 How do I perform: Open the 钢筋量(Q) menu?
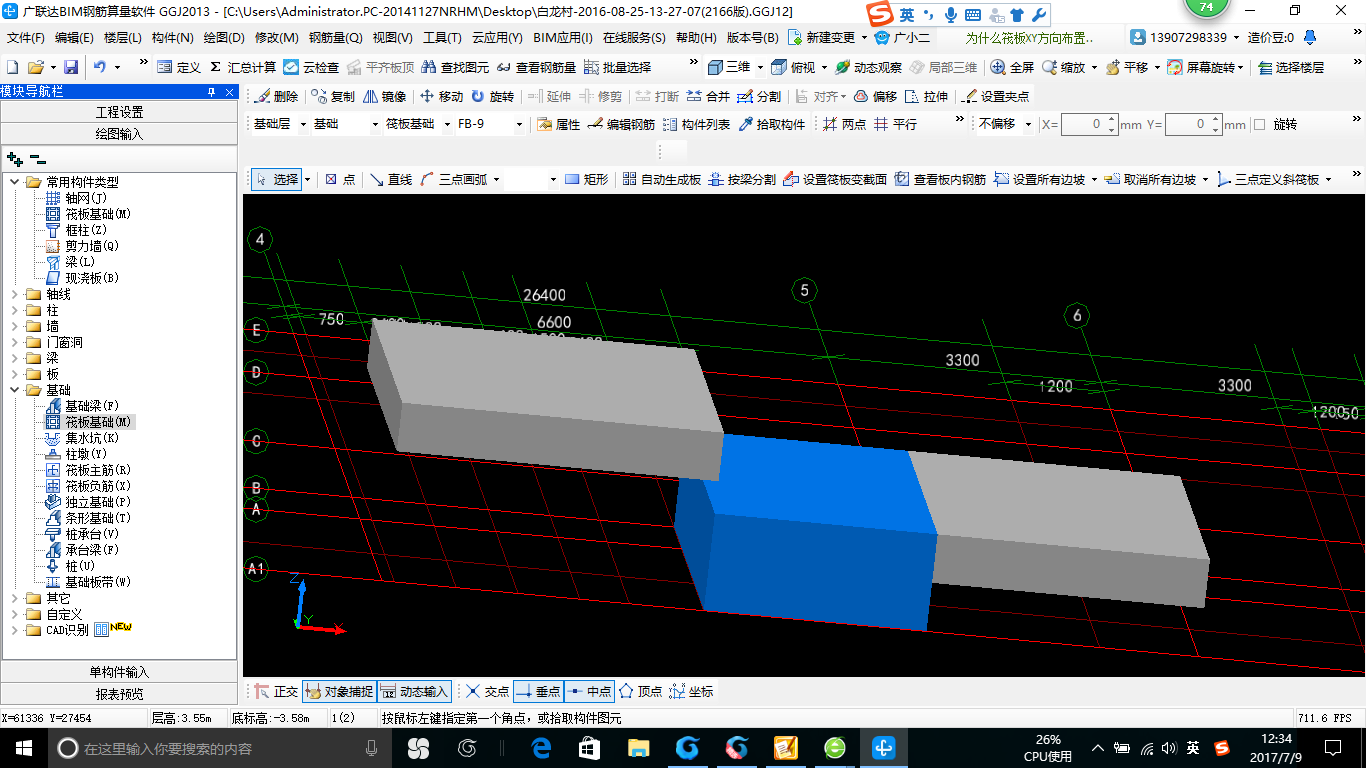coord(335,38)
